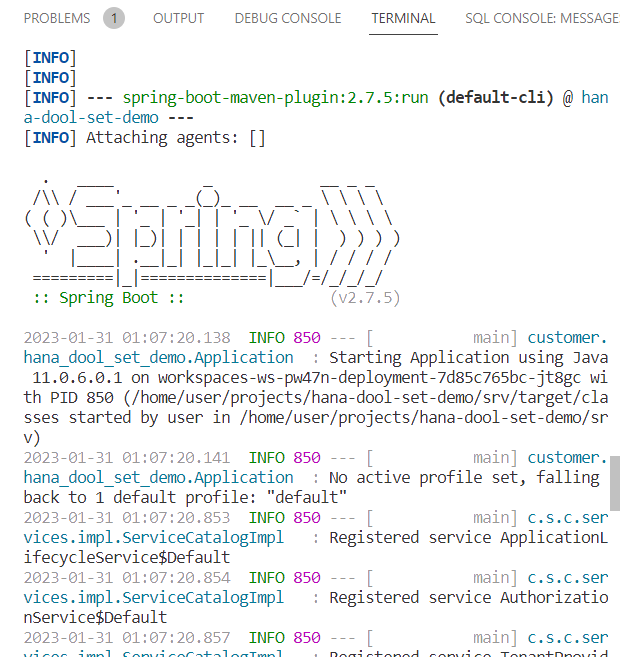The image size is (620, 657).
Task: Click the "nService$Default" text
Action: point(96,618)
